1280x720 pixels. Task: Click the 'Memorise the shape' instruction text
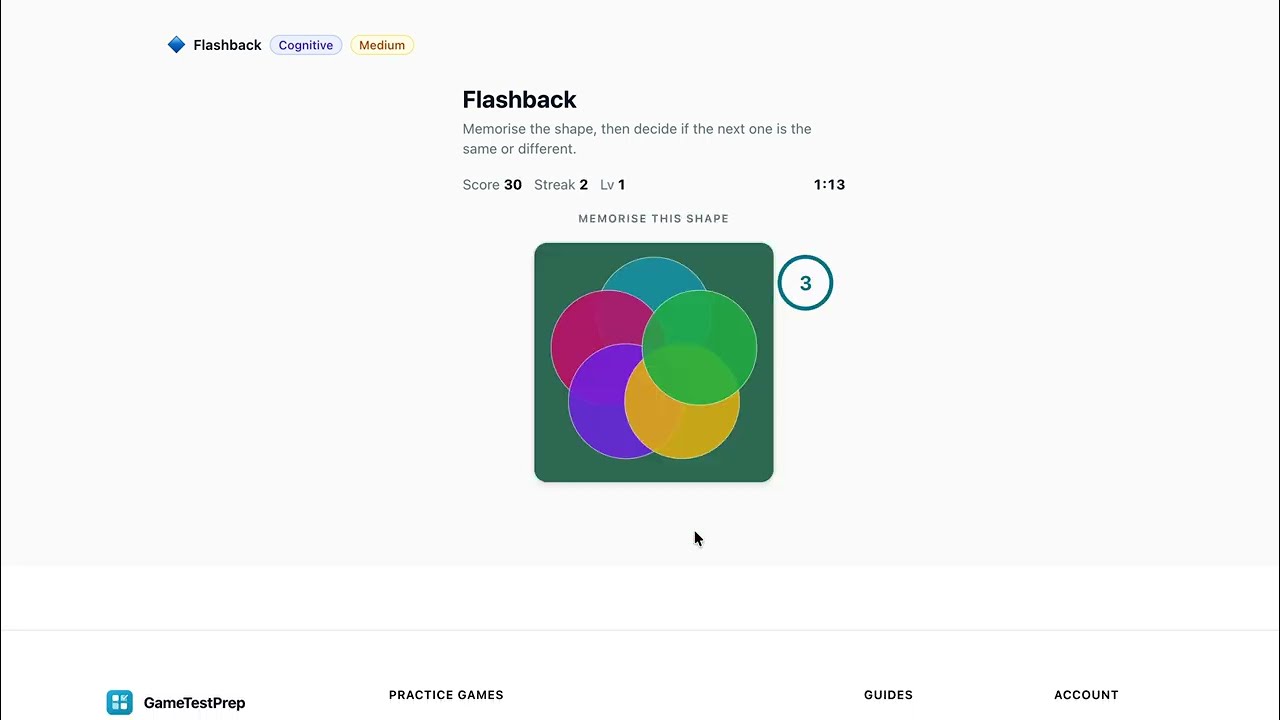[637, 139]
